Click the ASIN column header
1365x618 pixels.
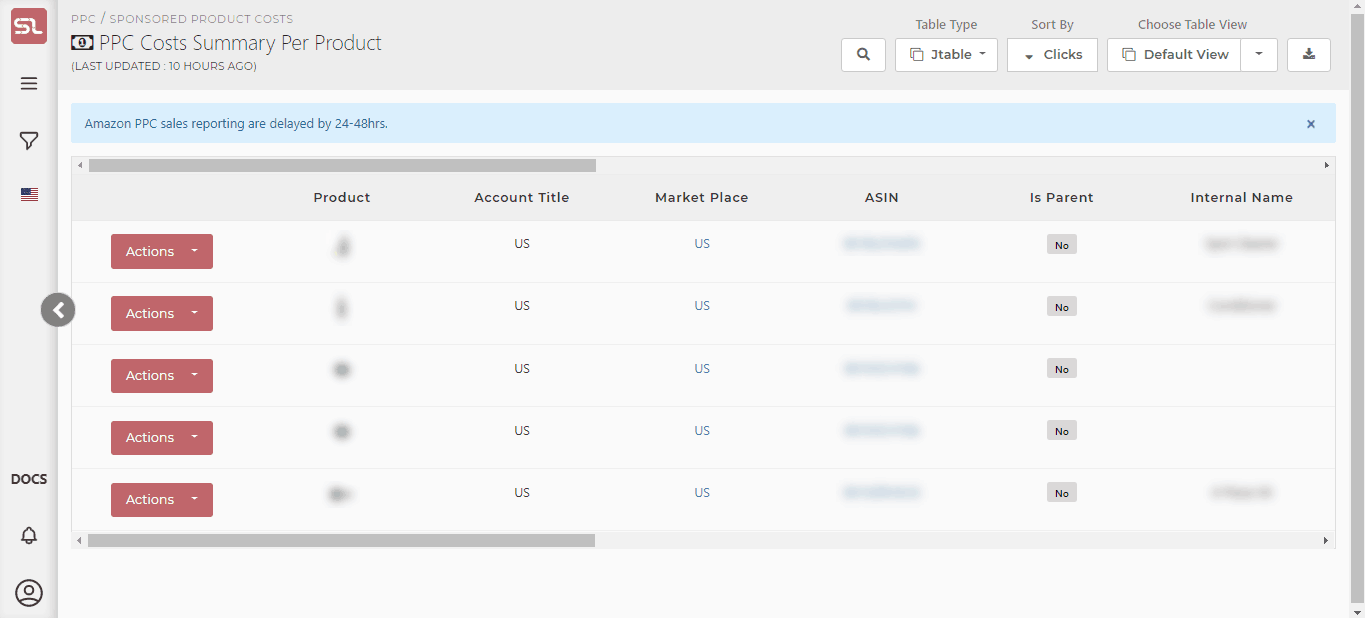882,198
